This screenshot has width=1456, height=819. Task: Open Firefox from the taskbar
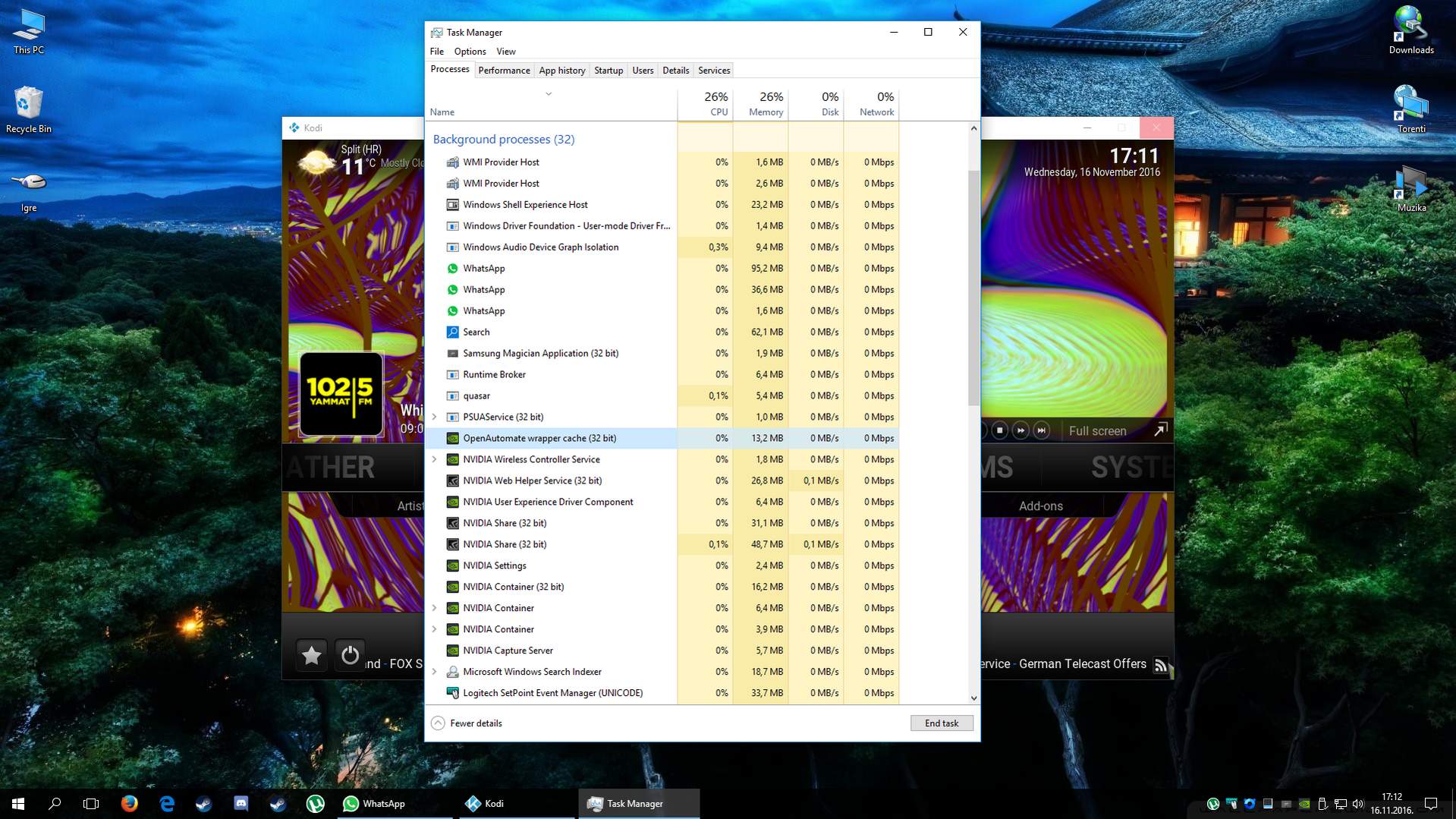pyautogui.click(x=129, y=803)
